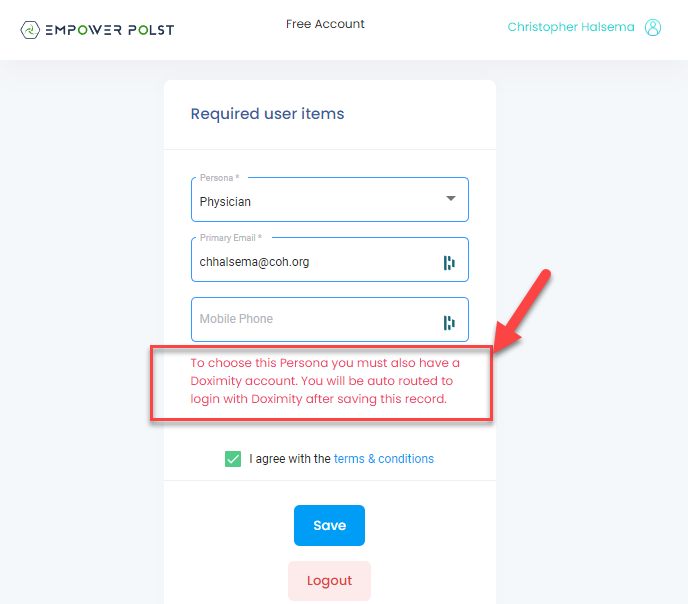Click the Free Account header label
The height and width of the screenshot is (604, 688).
(325, 24)
